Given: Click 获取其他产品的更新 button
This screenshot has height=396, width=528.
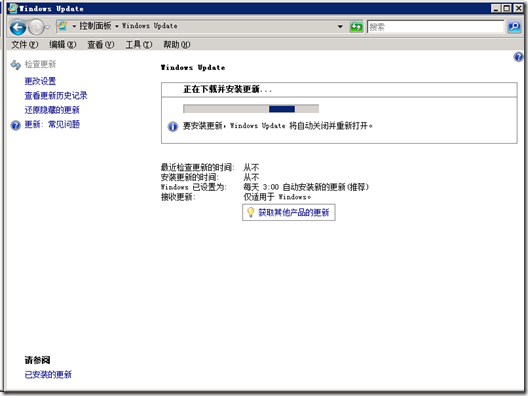Looking at the screenshot, I should click(289, 212).
